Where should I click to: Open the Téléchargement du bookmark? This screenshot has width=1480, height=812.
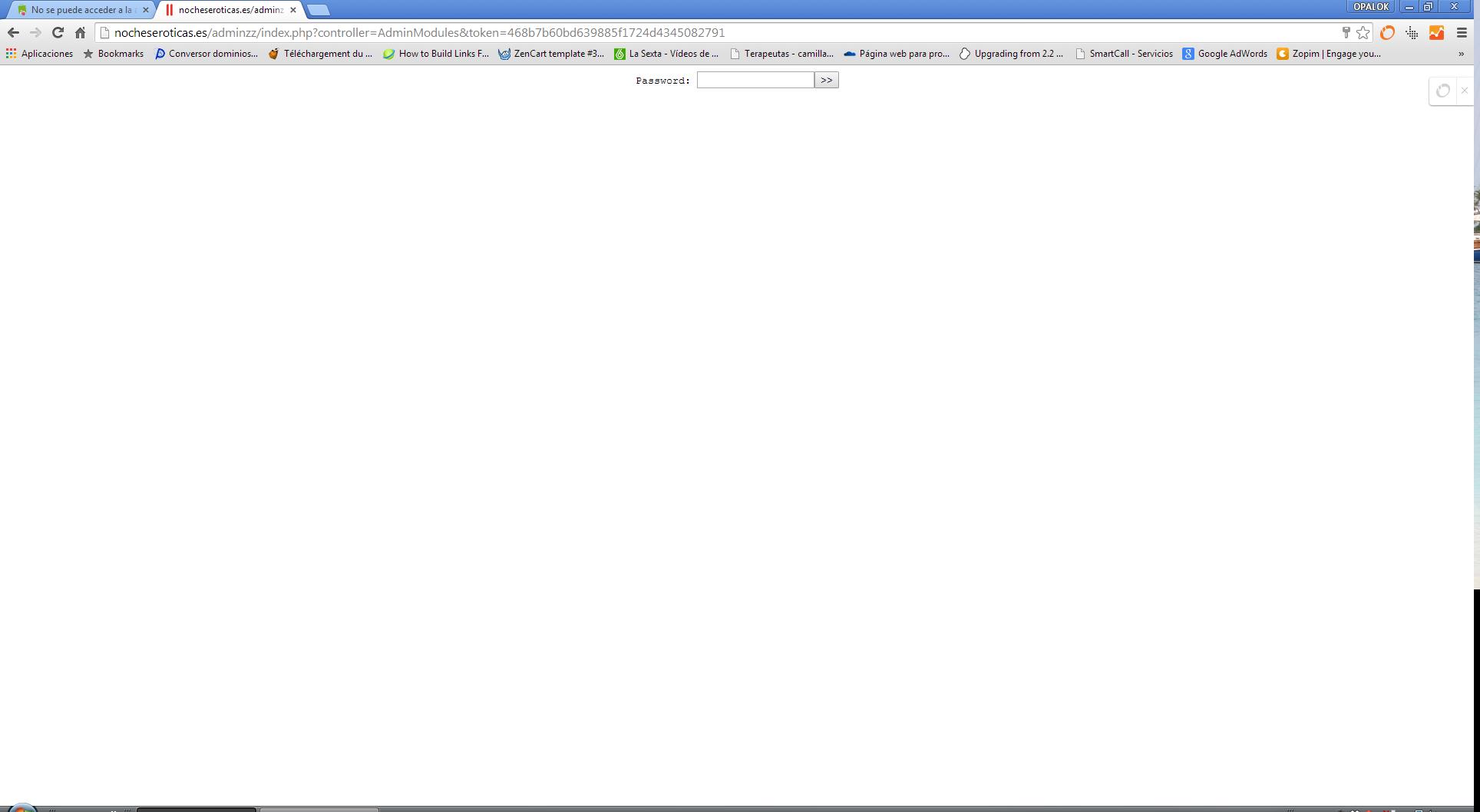tap(321, 54)
